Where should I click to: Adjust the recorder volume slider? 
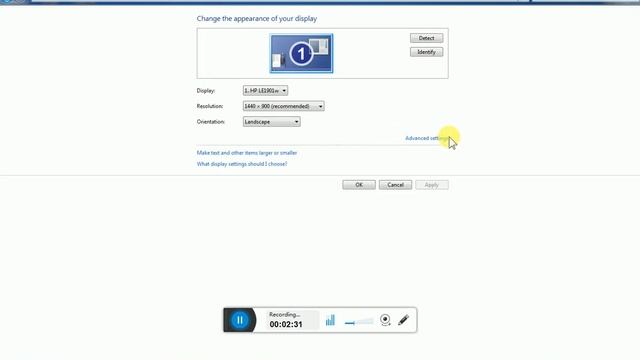pos(359,322)
